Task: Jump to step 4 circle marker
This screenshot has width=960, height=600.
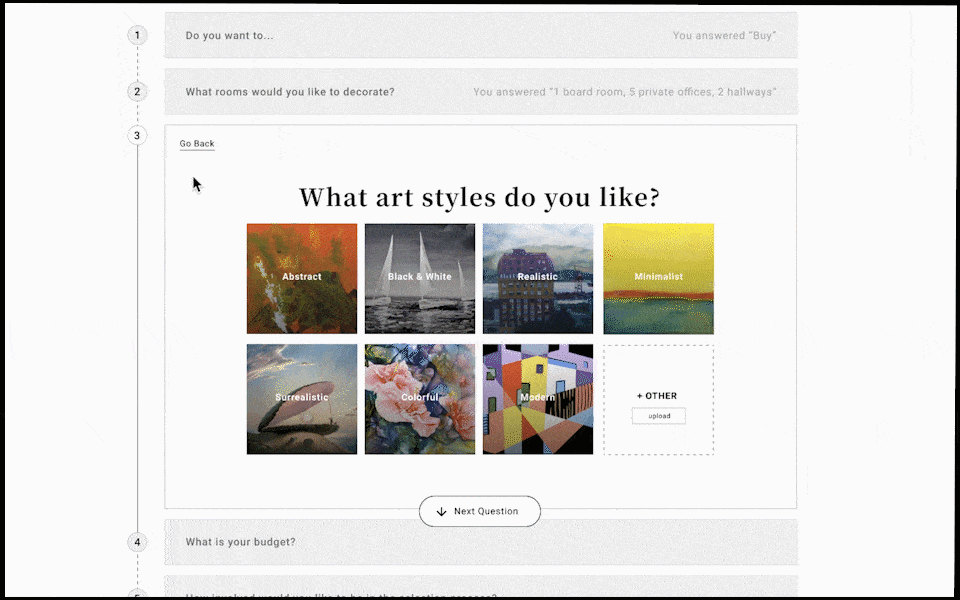Action: pyautogui.click(x=137, y=542)
